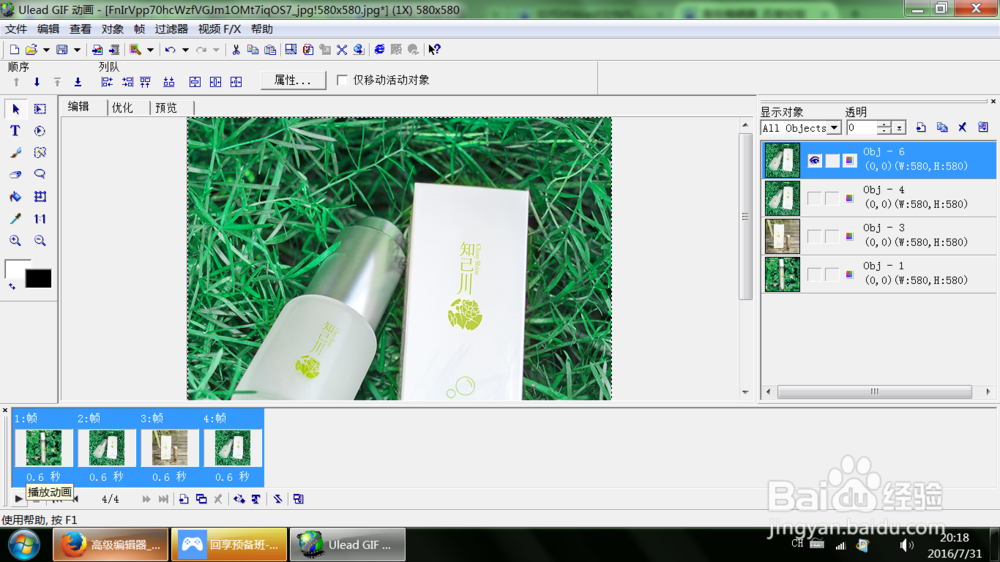Screen dimensions: 1000x562
Task: Enable move active objects only checkbox
Action: (342, 80)
